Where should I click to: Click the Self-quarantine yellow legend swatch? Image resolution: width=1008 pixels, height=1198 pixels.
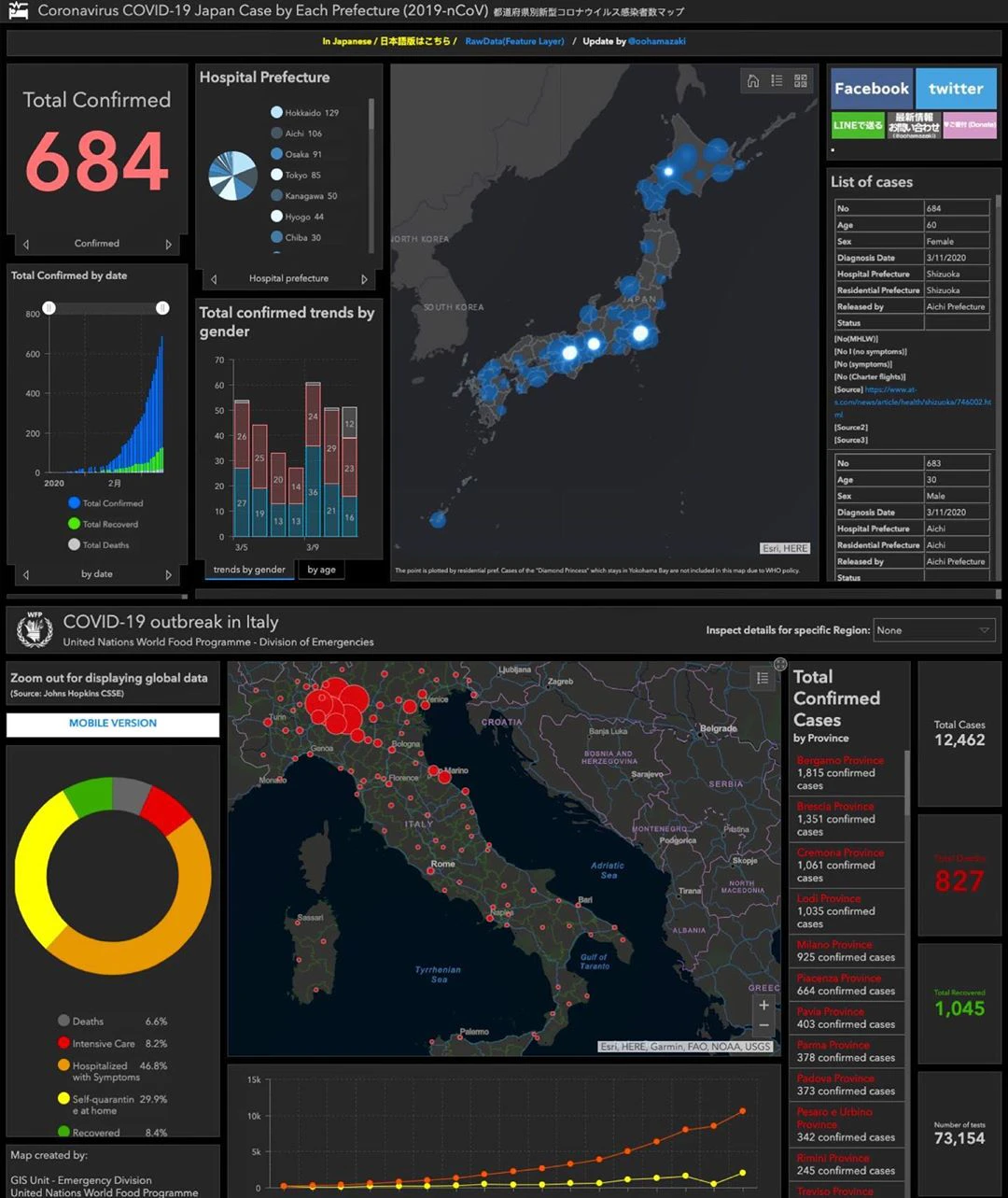tap(63, 1099)
